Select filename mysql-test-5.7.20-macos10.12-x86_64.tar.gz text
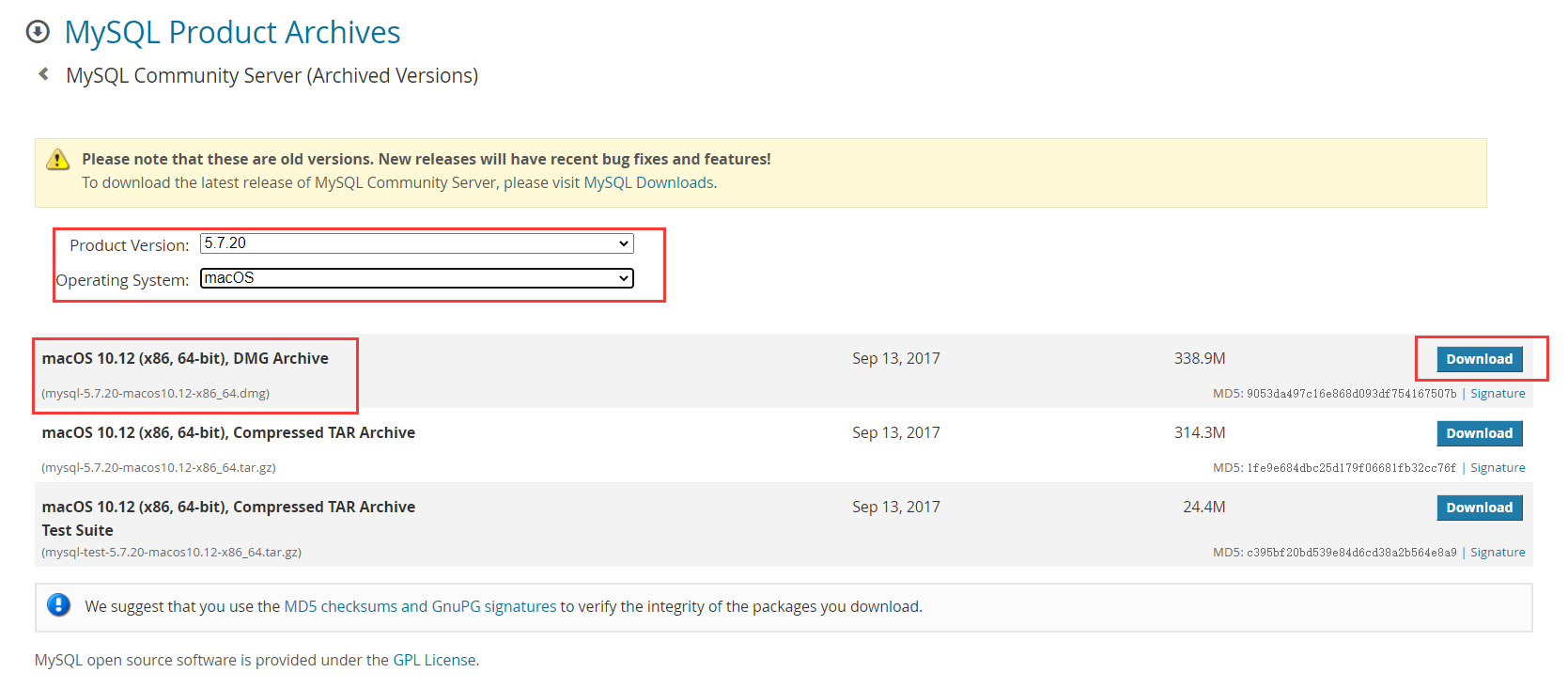This screenshot has height=688, width=1568. (172, 553)
